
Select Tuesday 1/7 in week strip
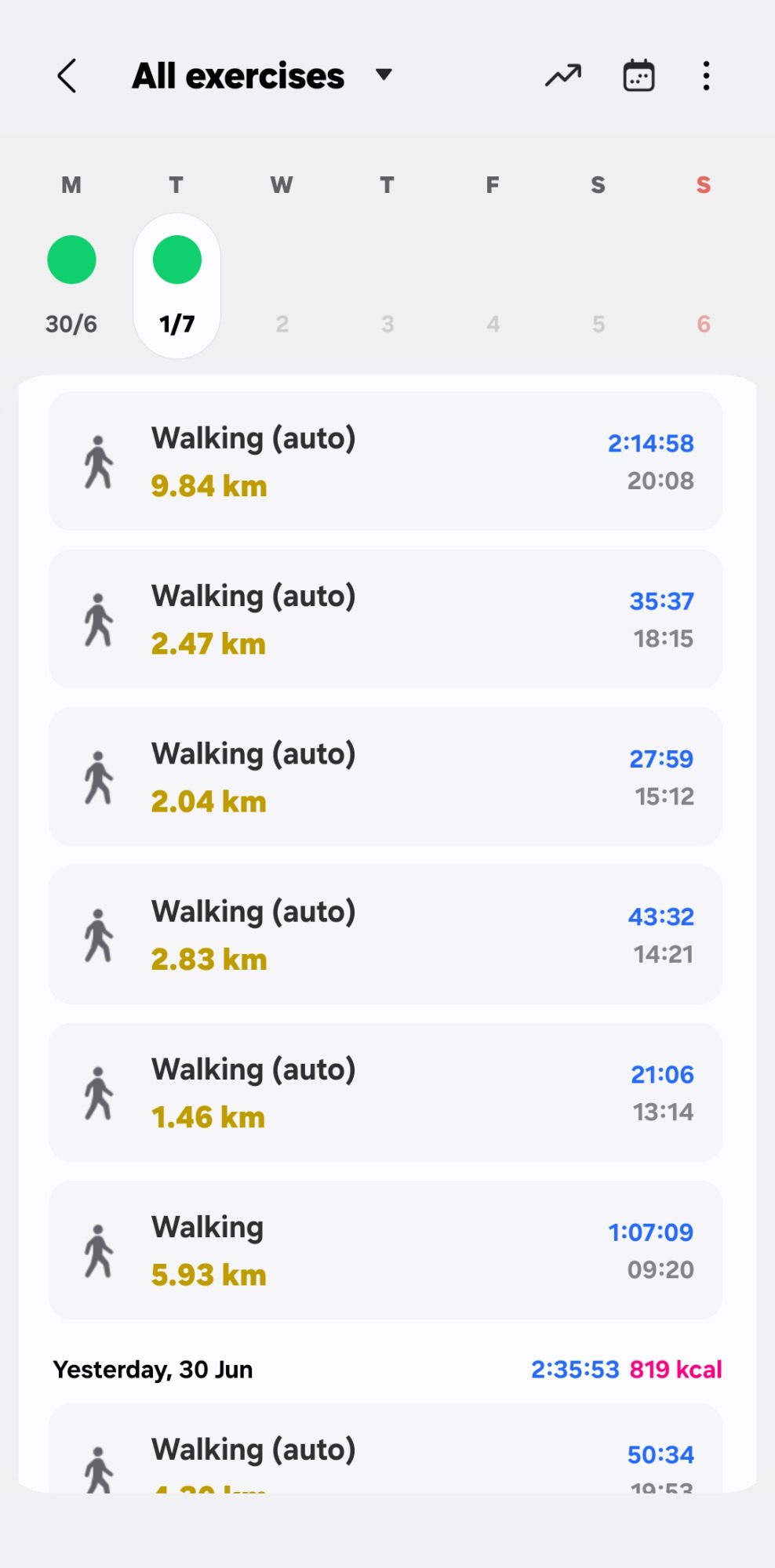click(177, 323)
